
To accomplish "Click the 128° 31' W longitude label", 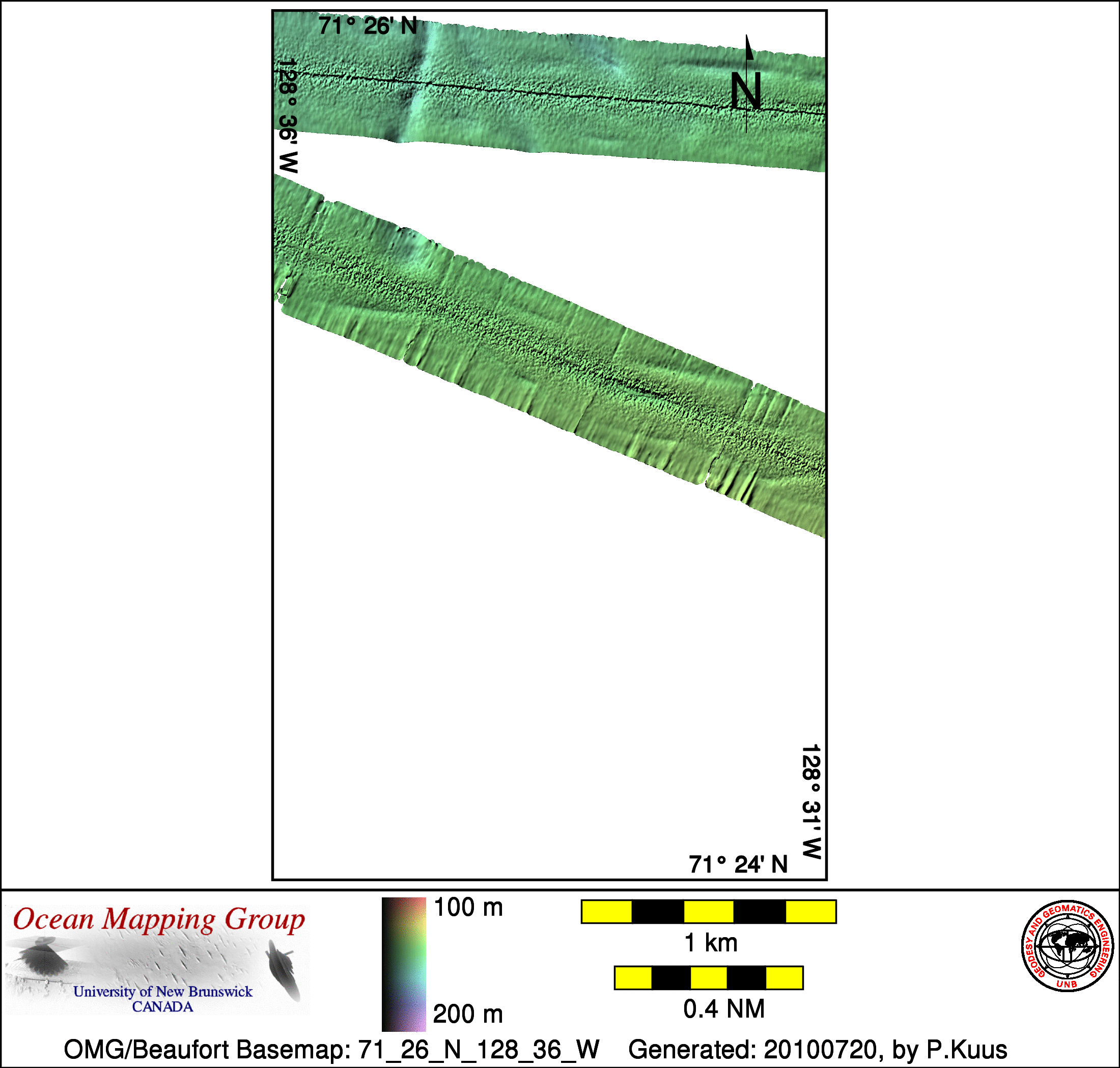I will pos(811,801).
